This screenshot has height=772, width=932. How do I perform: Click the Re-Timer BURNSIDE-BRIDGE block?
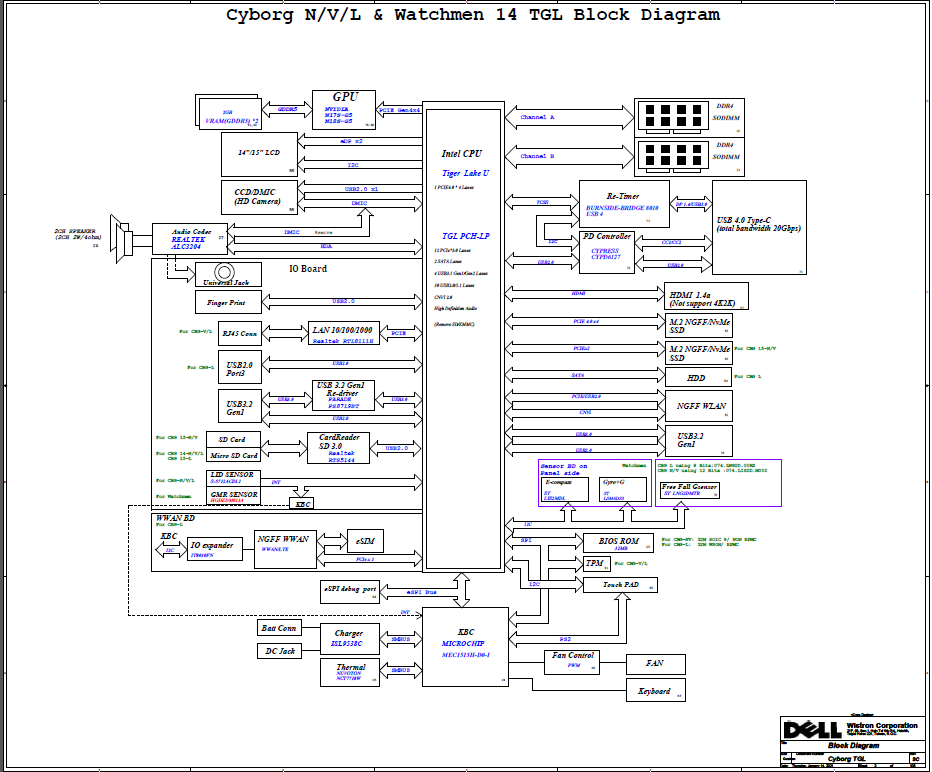click(x=624, y=204)
